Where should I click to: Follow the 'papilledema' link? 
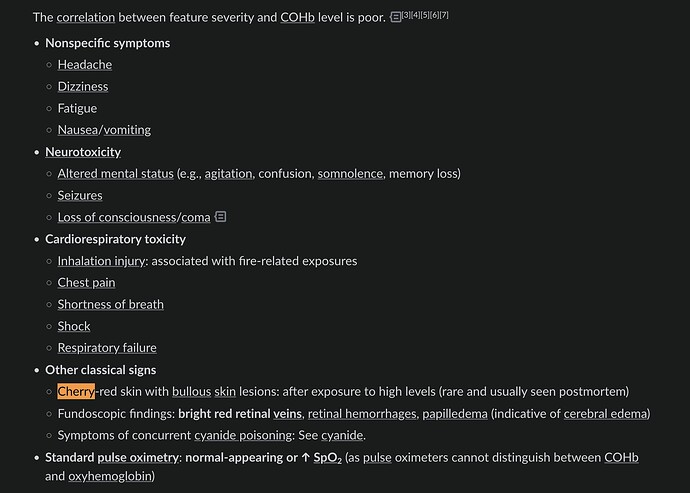455,414
